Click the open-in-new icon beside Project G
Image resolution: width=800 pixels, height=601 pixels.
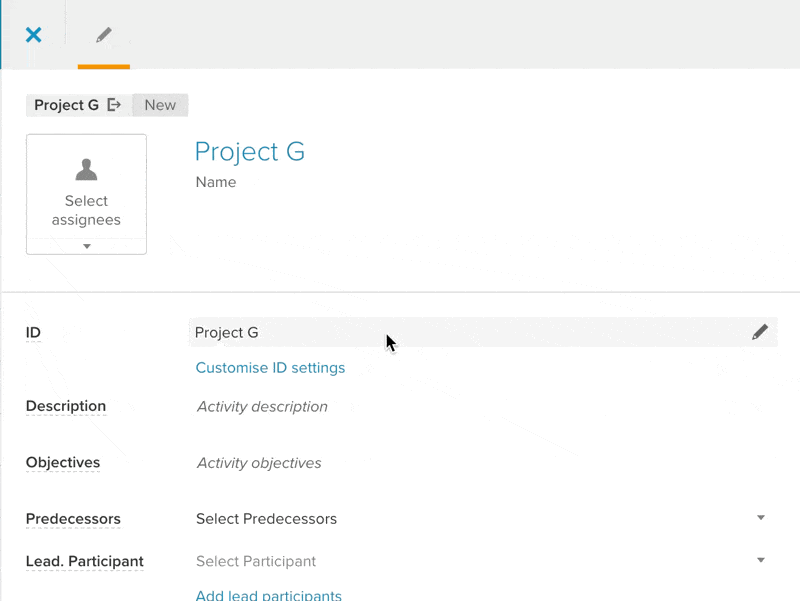(114, 105)
